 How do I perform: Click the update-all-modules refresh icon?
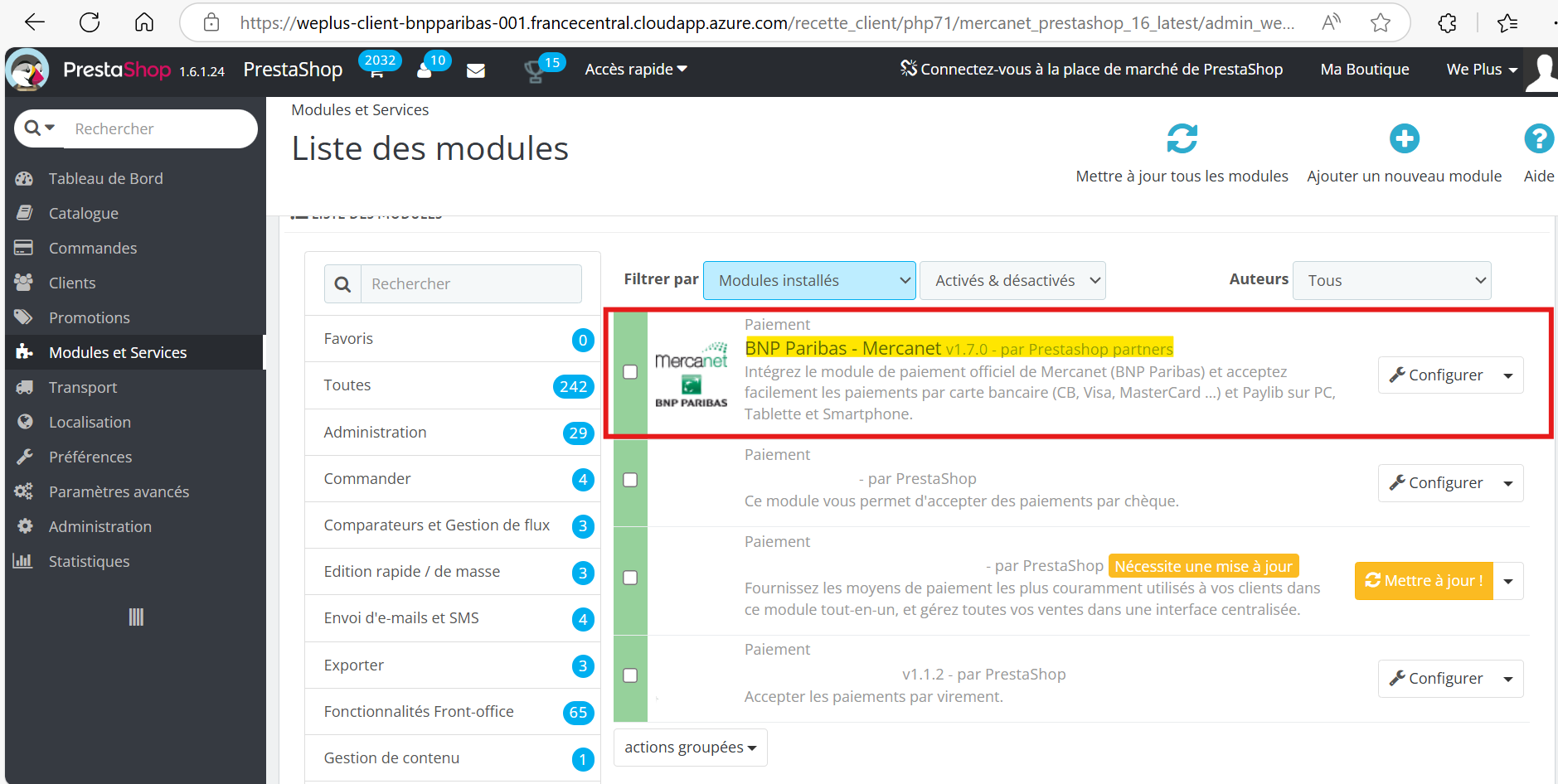point(1182,138)
